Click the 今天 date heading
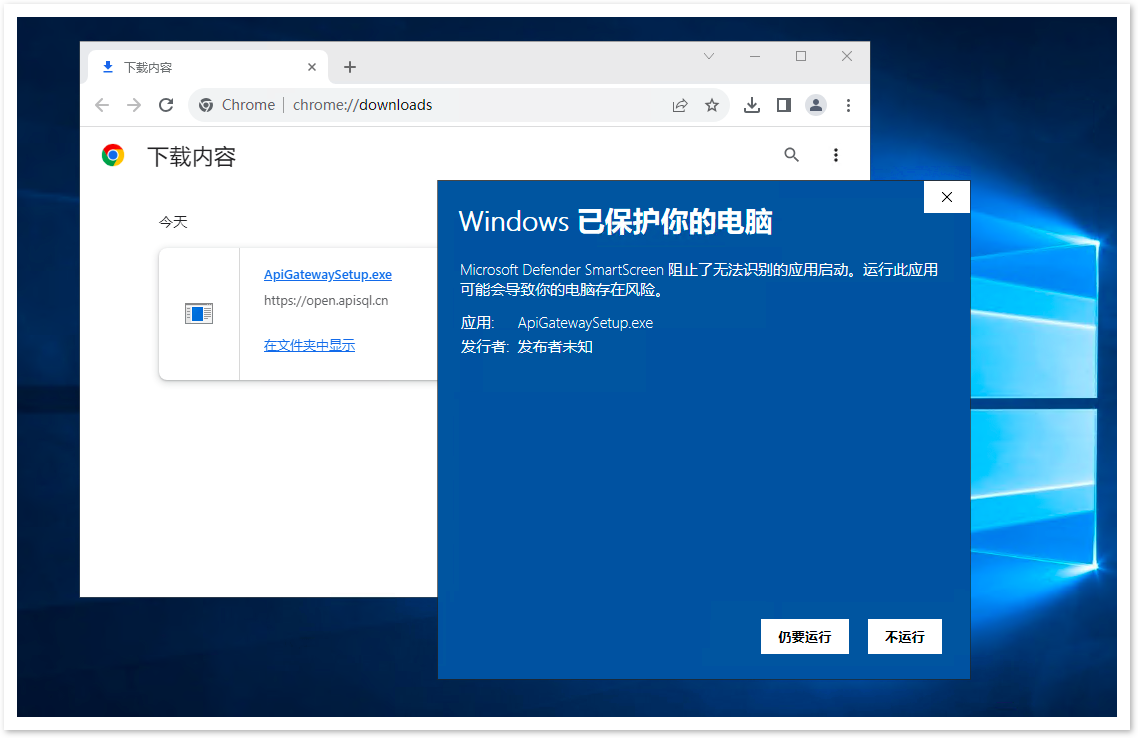Image resolution: width=1138 pixels, height=738 pixels. coord(173,222)
